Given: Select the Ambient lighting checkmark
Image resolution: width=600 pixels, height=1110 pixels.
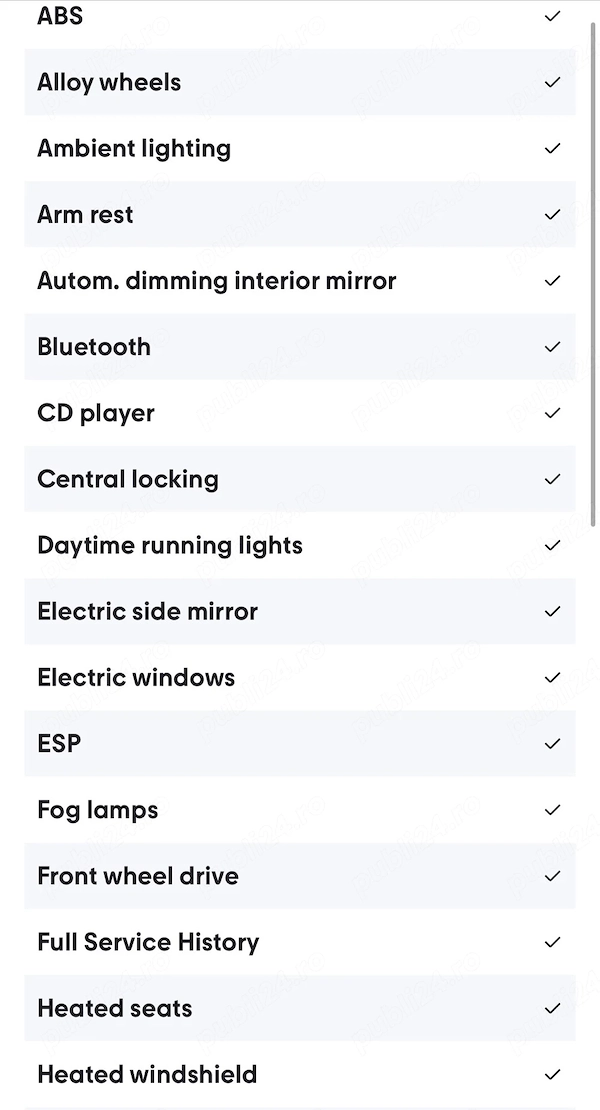Looking at the screenshot, I should click(x=553, y=148).
